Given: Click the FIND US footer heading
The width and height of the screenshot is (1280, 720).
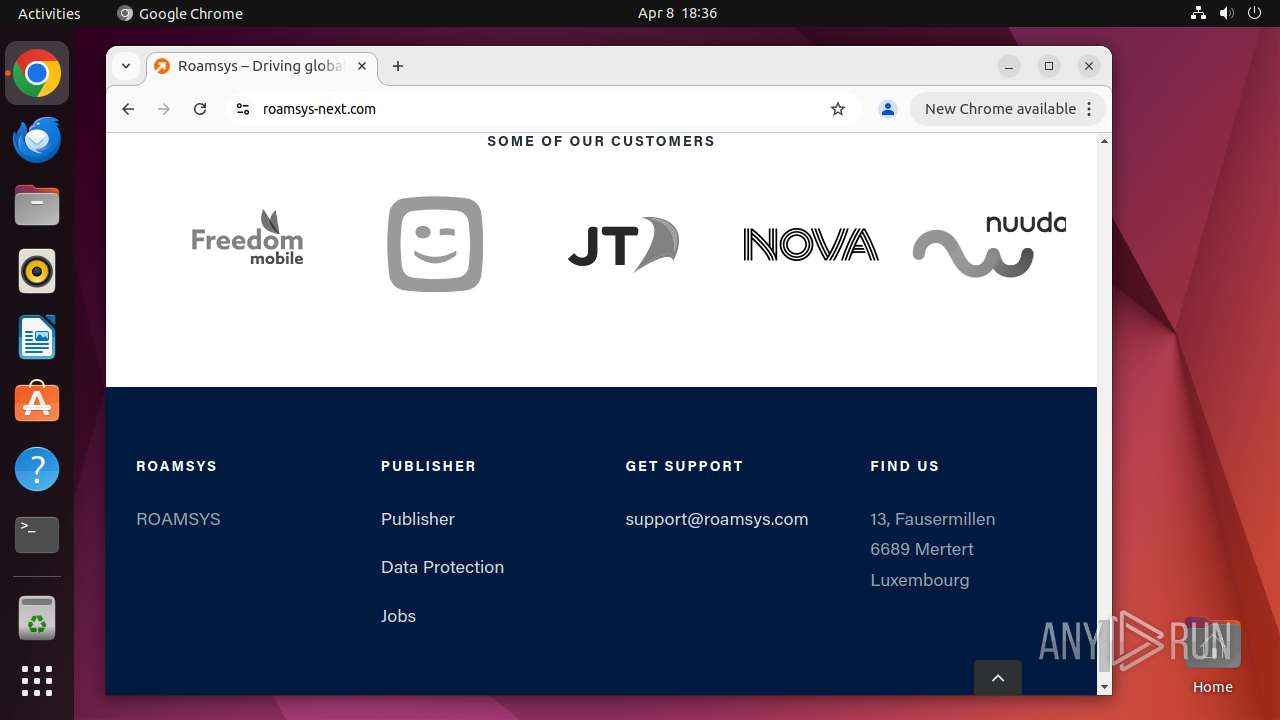Looking at the screenshot, I should tap(905, 466).
